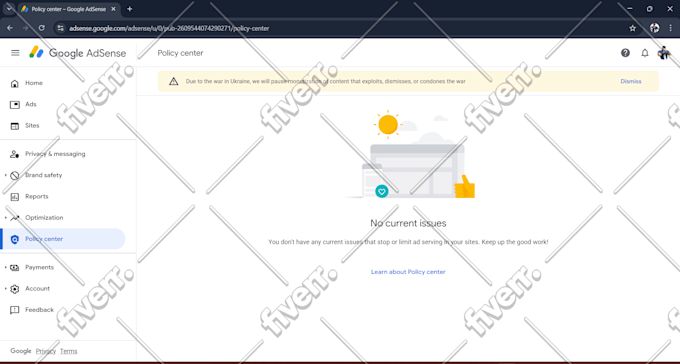Open Chrome three-dot menu
Viewport: 680px width, 364px height.
[x=670, y=28]
